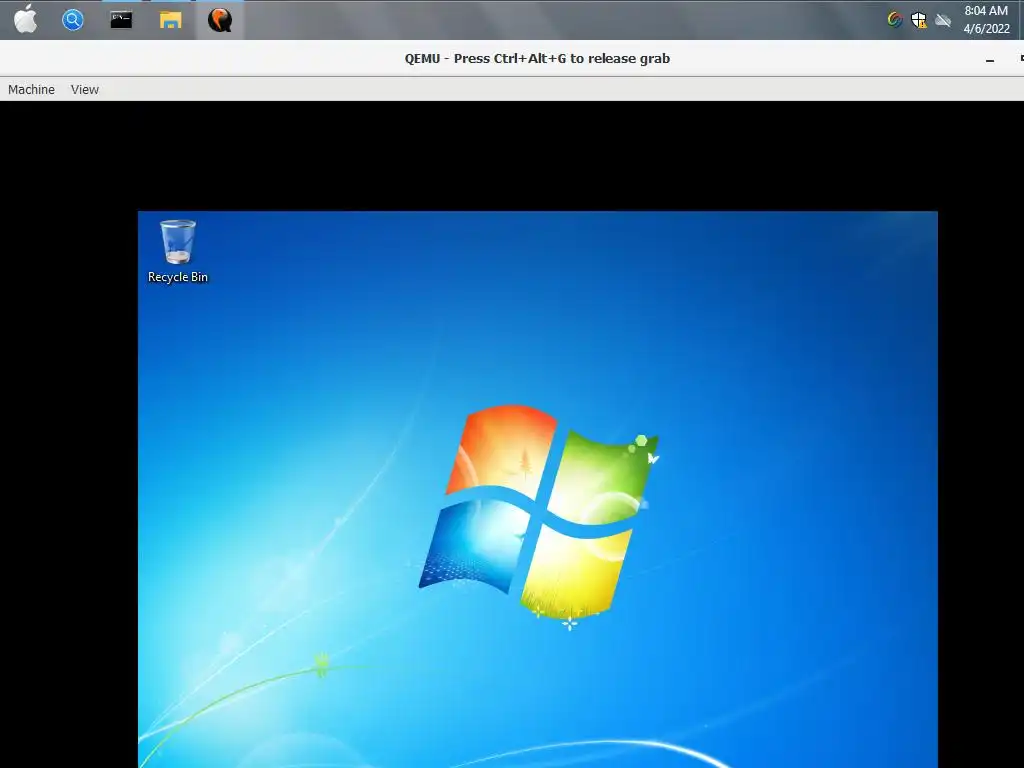Open the File Explorer folder icon
Viewport: 1024px width, 768px height.
click(x=170, y=20)
